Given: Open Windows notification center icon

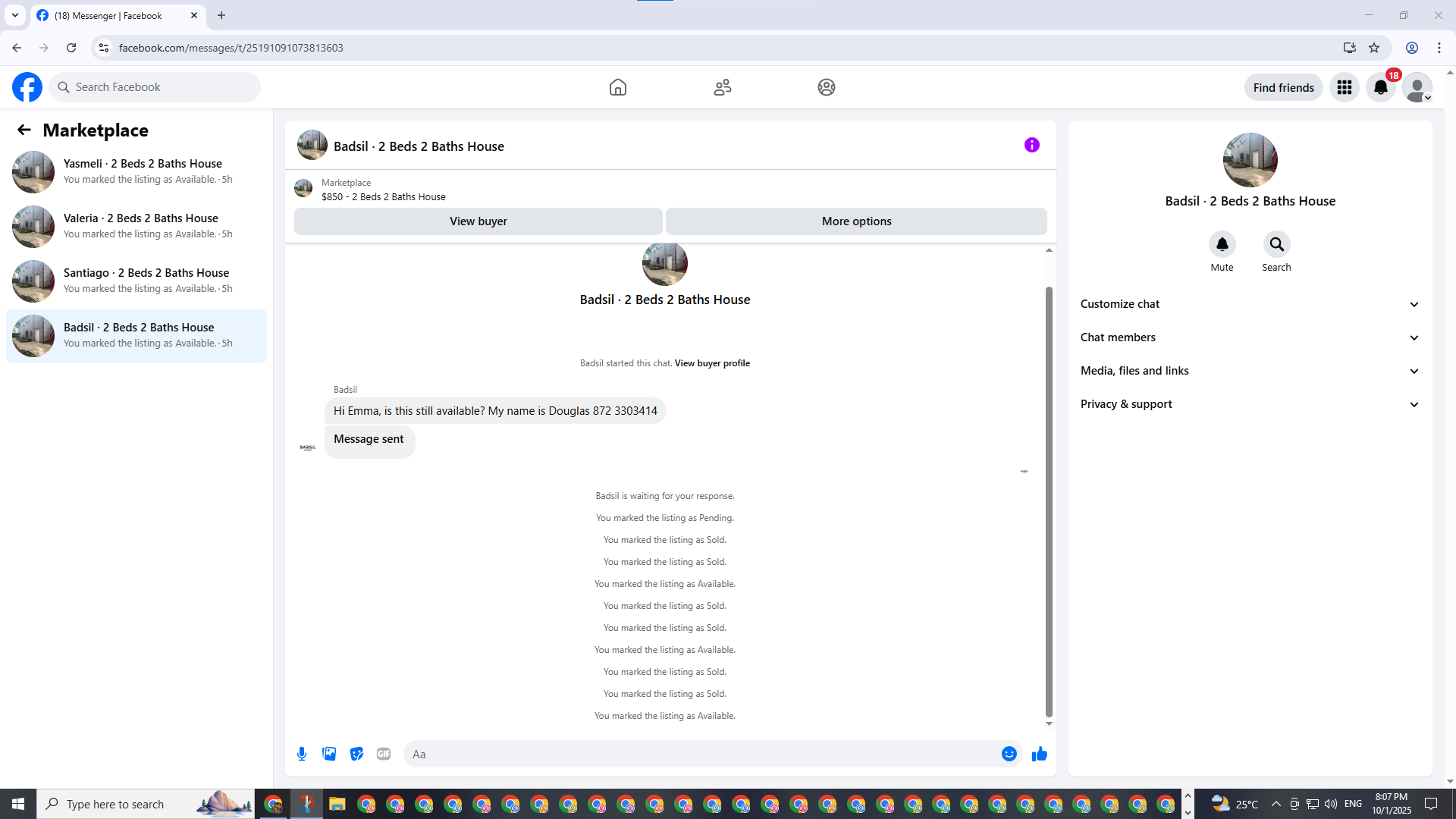Looking at the screenshot, I should [1431, 804].
